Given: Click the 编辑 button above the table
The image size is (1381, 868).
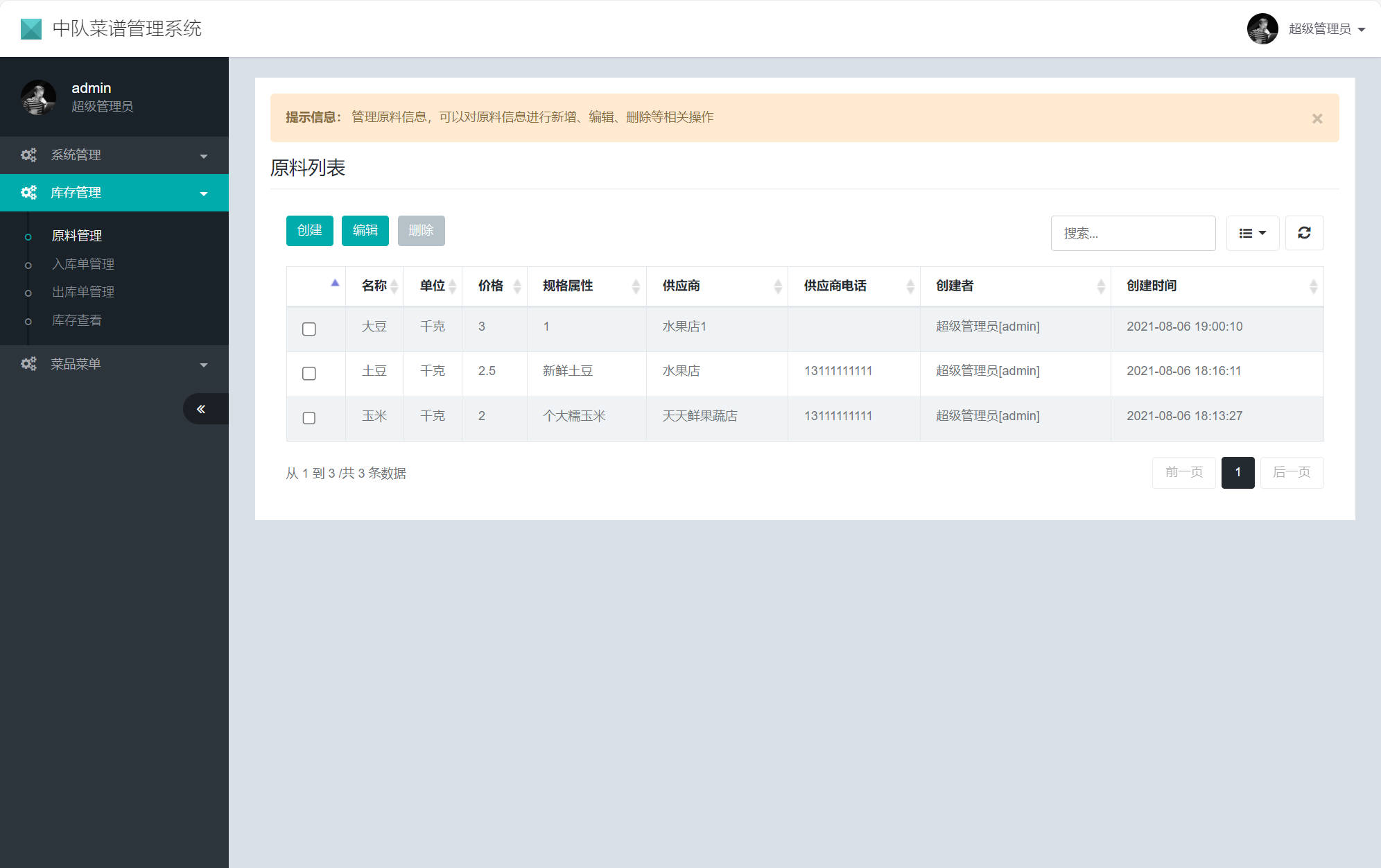Looking at the screenshot, I should click(365, 230).
